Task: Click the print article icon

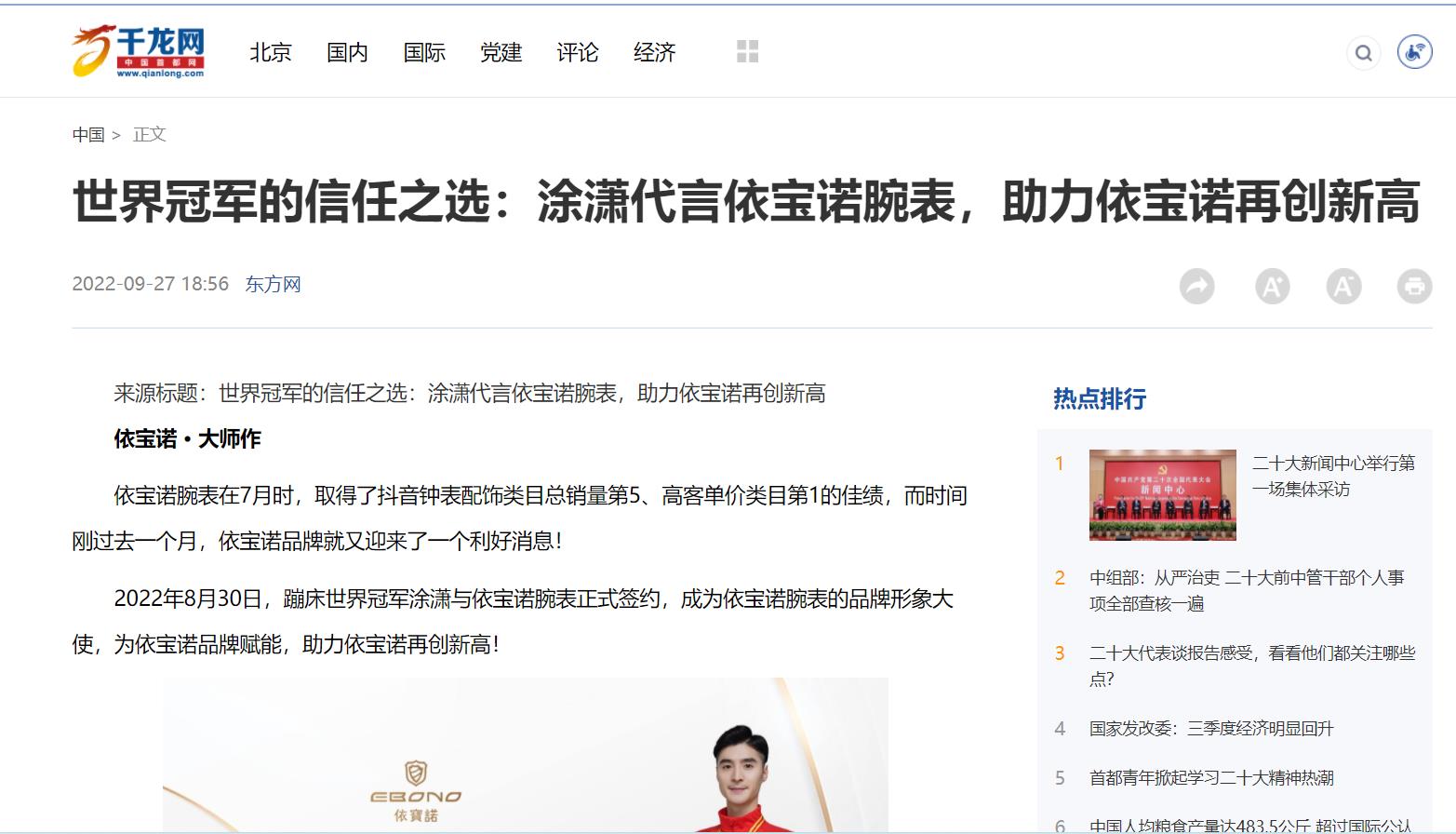Action: [x=1414, y=286]
